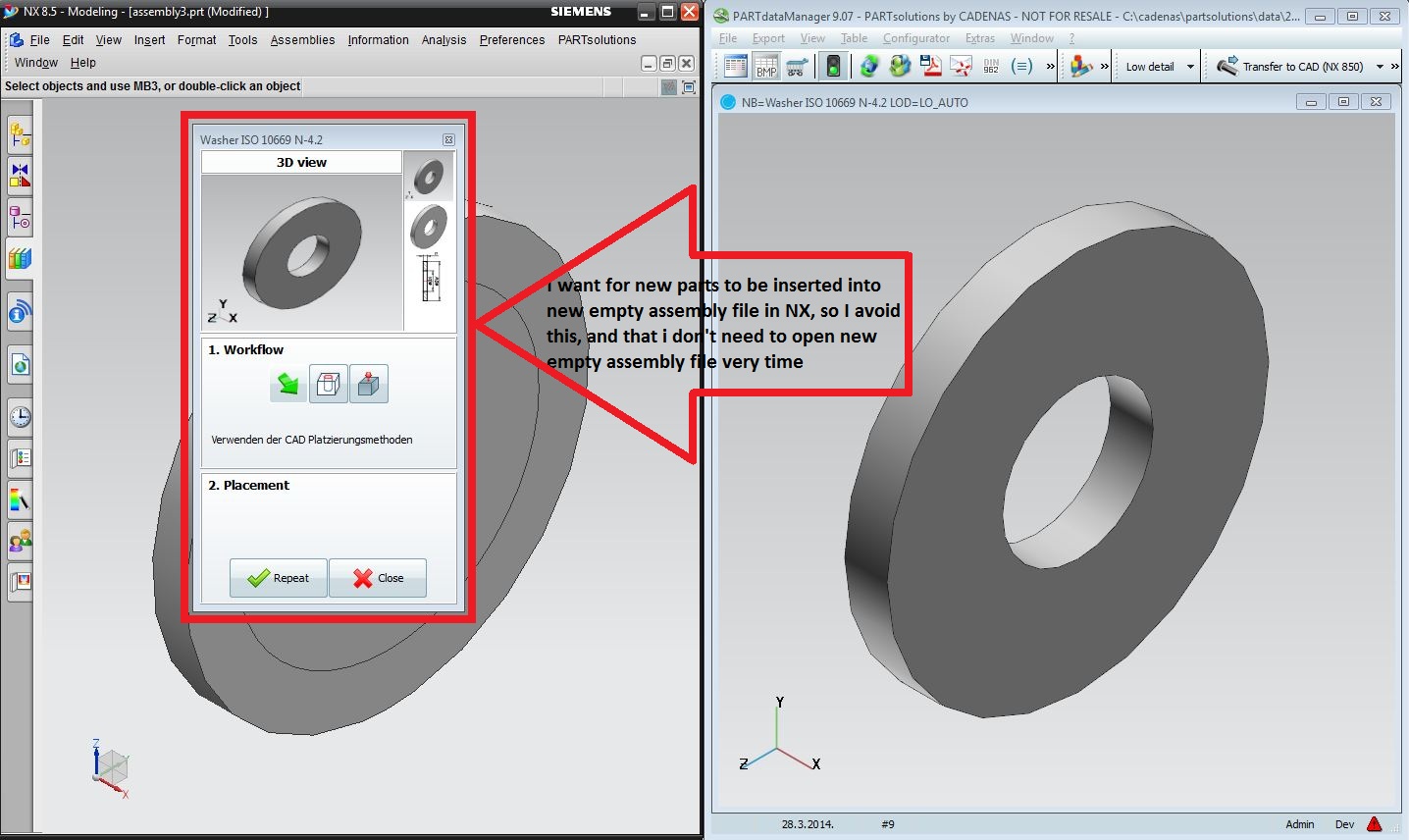Click the PDF export icon in PARTdataManager
1409x840 pixels.
[x=930, y=67]
